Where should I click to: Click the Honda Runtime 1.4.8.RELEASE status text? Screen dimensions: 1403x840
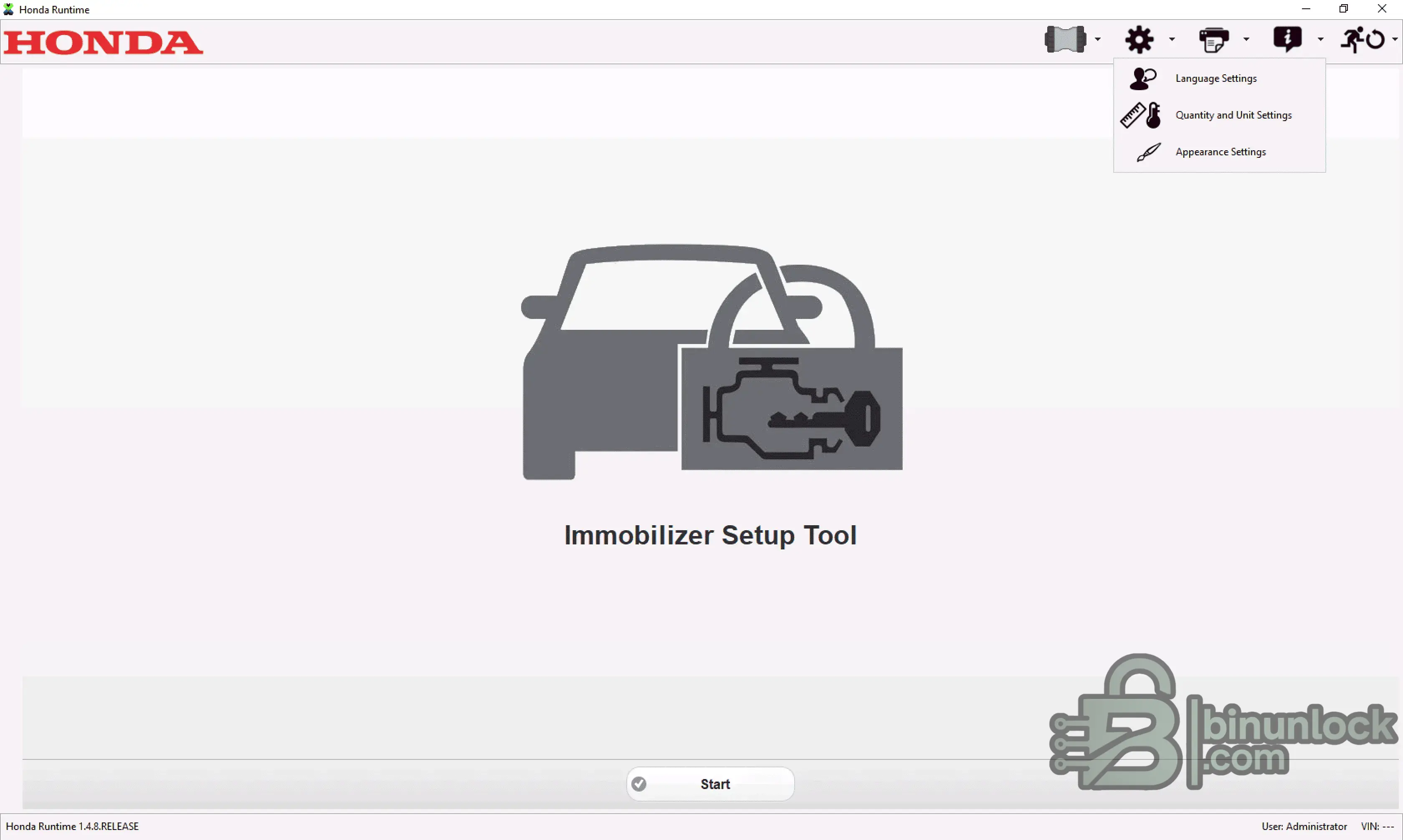[x=72, y=826]
